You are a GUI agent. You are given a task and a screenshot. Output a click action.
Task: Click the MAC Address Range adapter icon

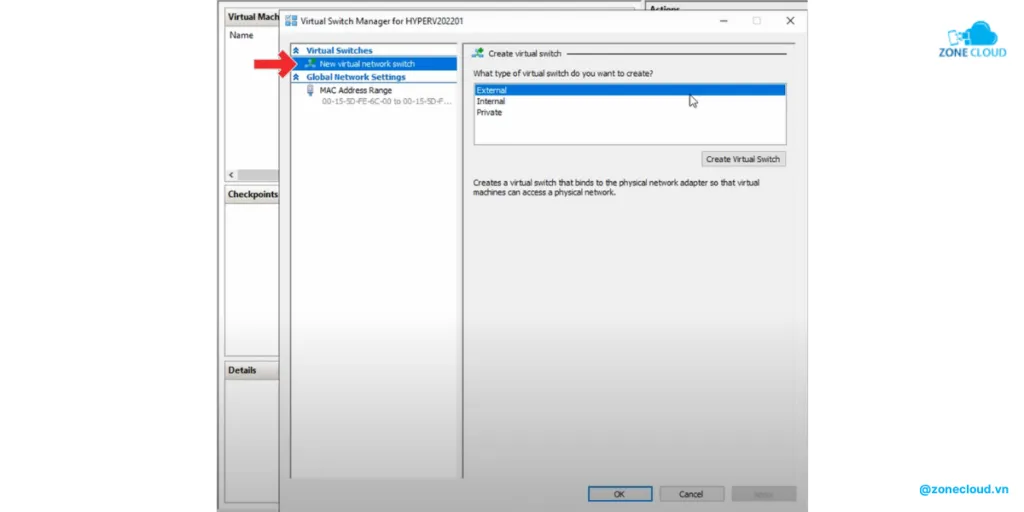click(310, 90)
